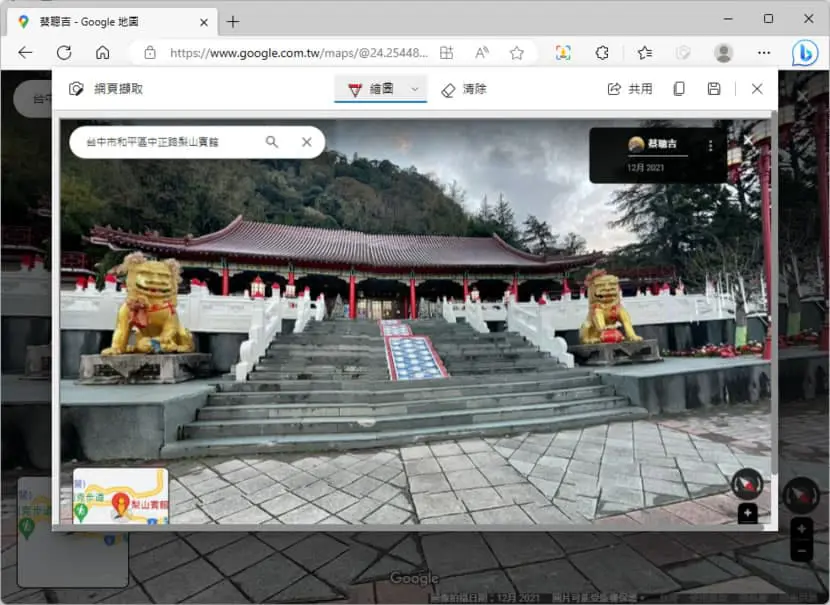Open the three-dot menu on photo card

(x=710, y=145)
